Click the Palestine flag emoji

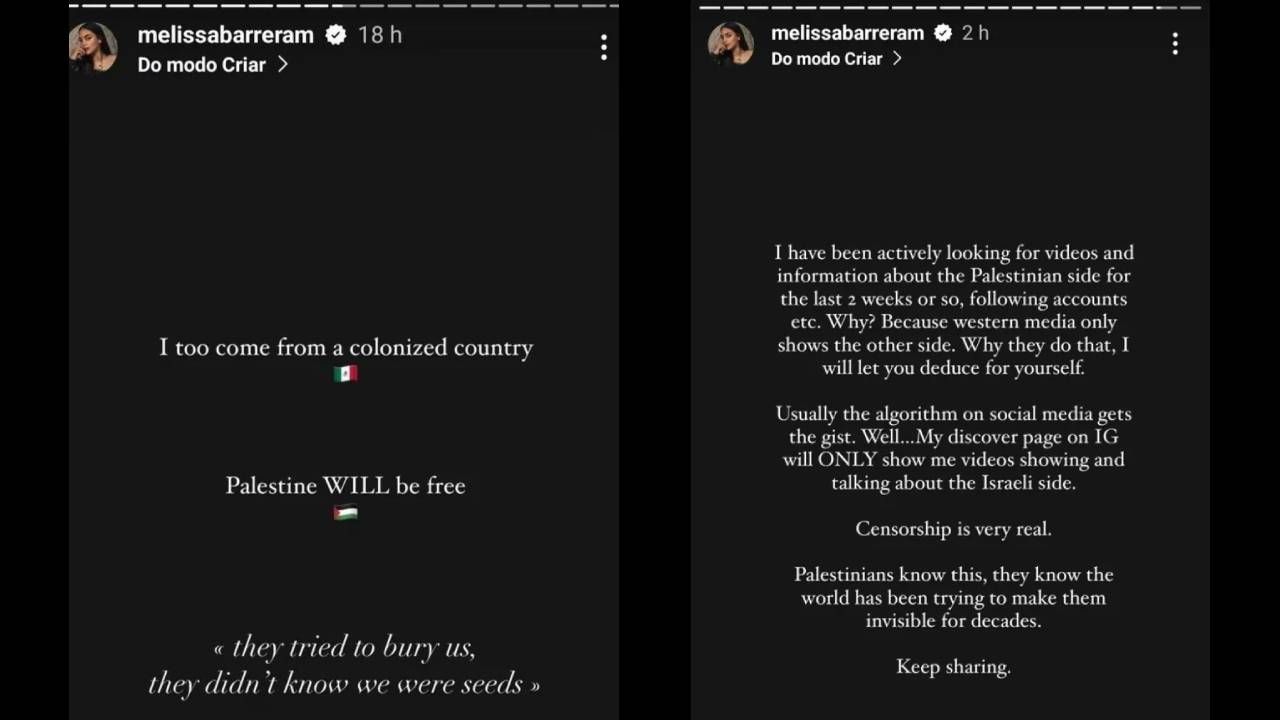tap(345, 513)
